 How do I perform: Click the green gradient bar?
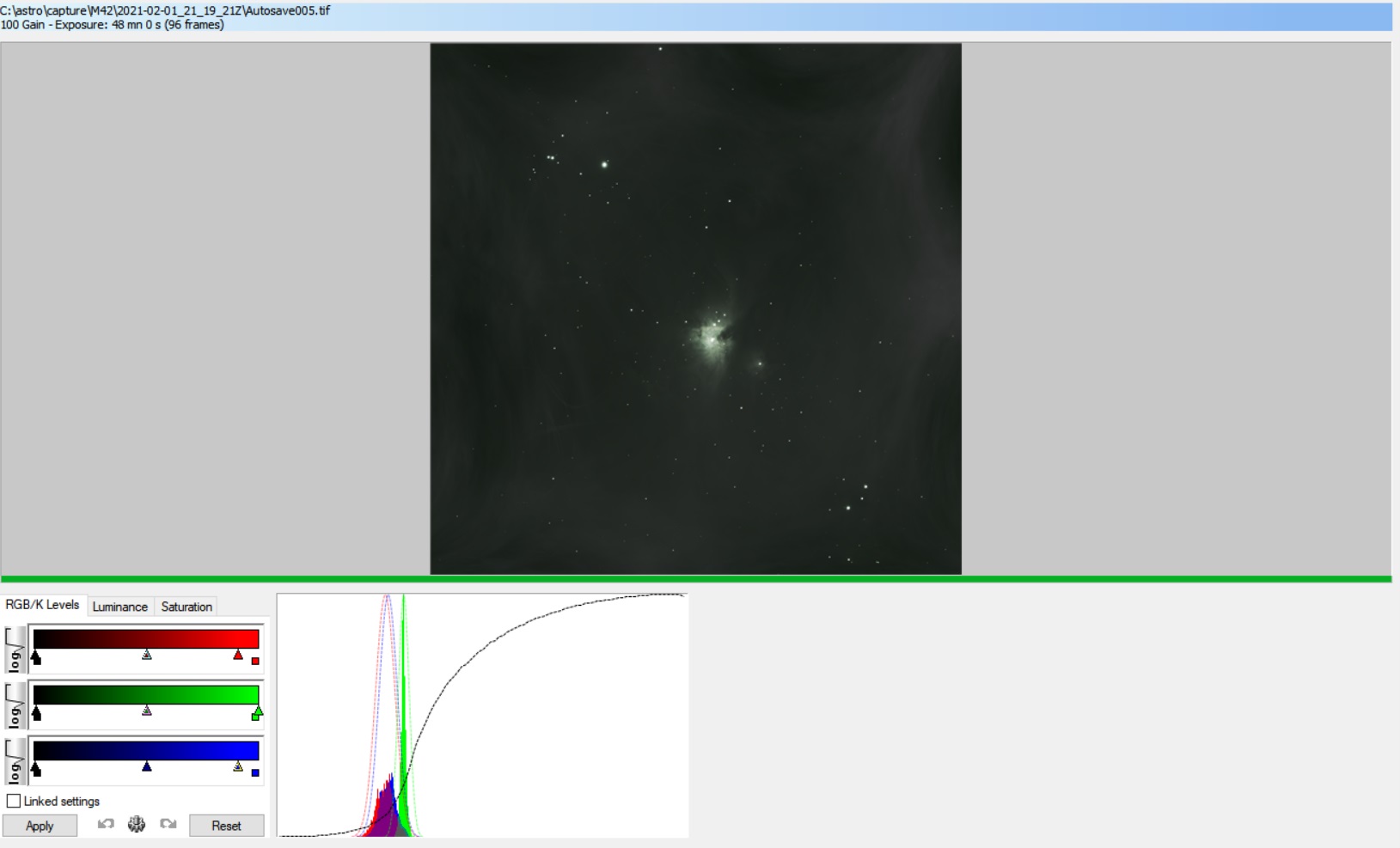(146, 694)
